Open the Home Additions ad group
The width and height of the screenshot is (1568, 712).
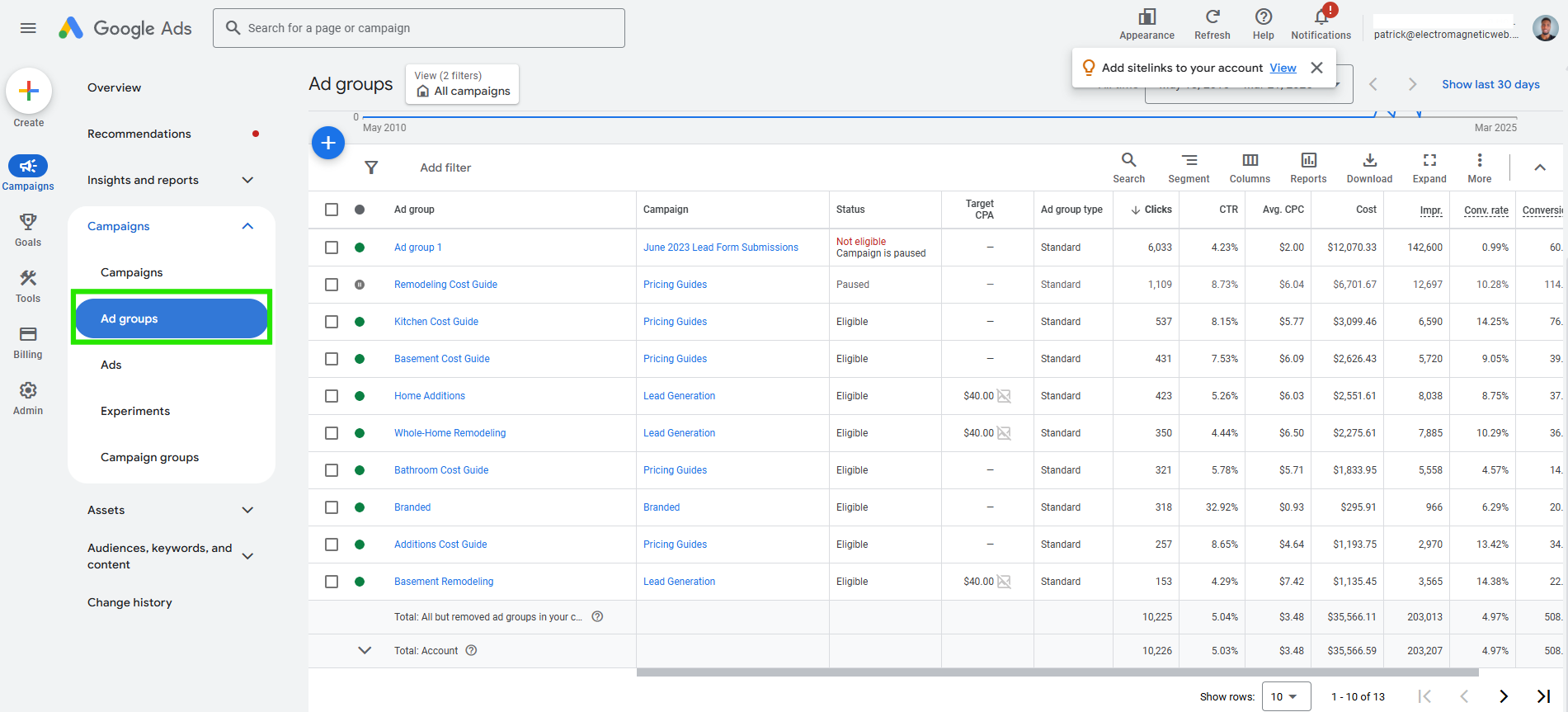(430, 396)
